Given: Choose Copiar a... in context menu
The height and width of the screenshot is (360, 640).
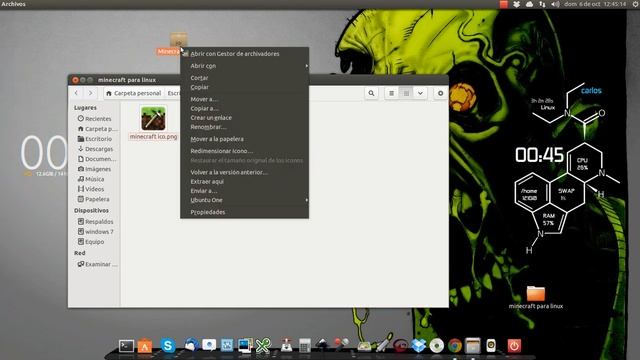Looking at the screenshot, I should (244, 108).
